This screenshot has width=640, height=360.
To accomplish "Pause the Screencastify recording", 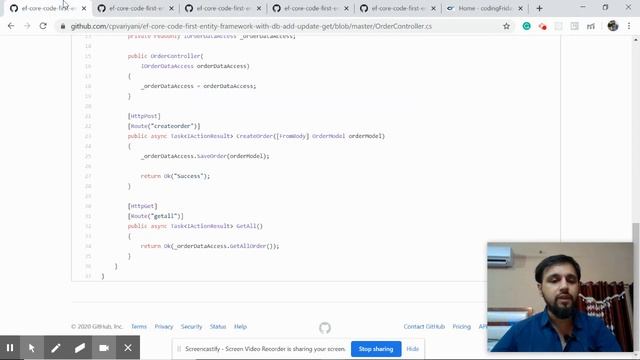I will click(x=10, y=348).
